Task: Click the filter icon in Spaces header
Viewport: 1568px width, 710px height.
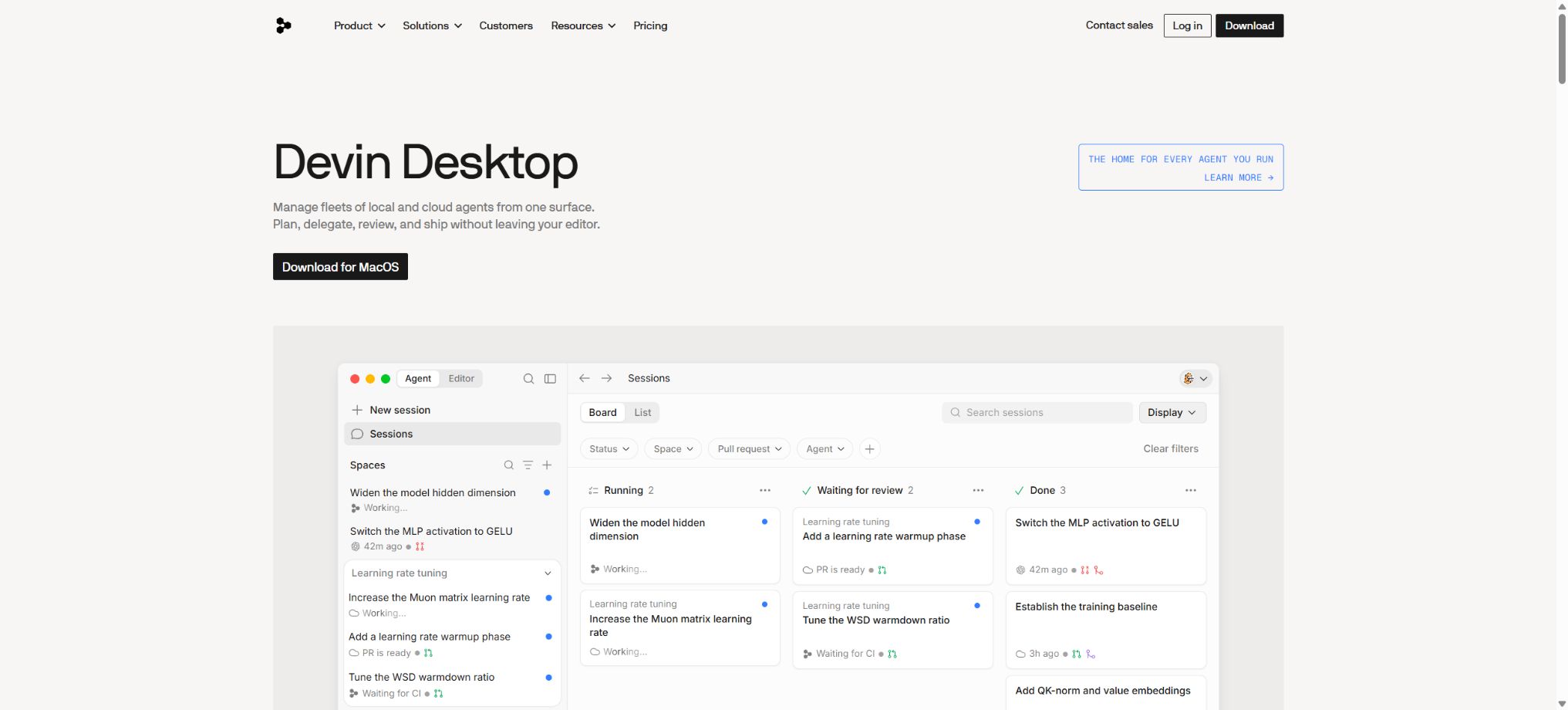Action: tap(528, 465)
